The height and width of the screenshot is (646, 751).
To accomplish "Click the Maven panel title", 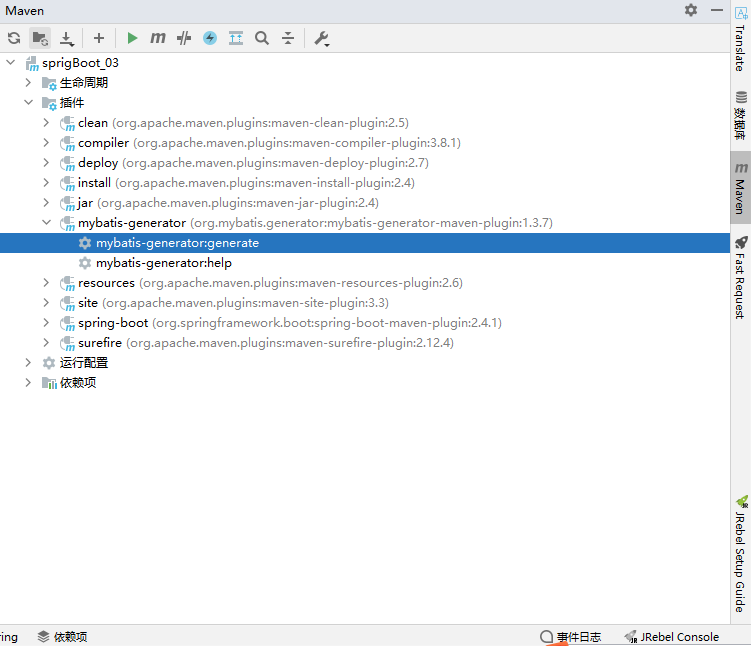I will pyautogui.click(x=24, y=11).
